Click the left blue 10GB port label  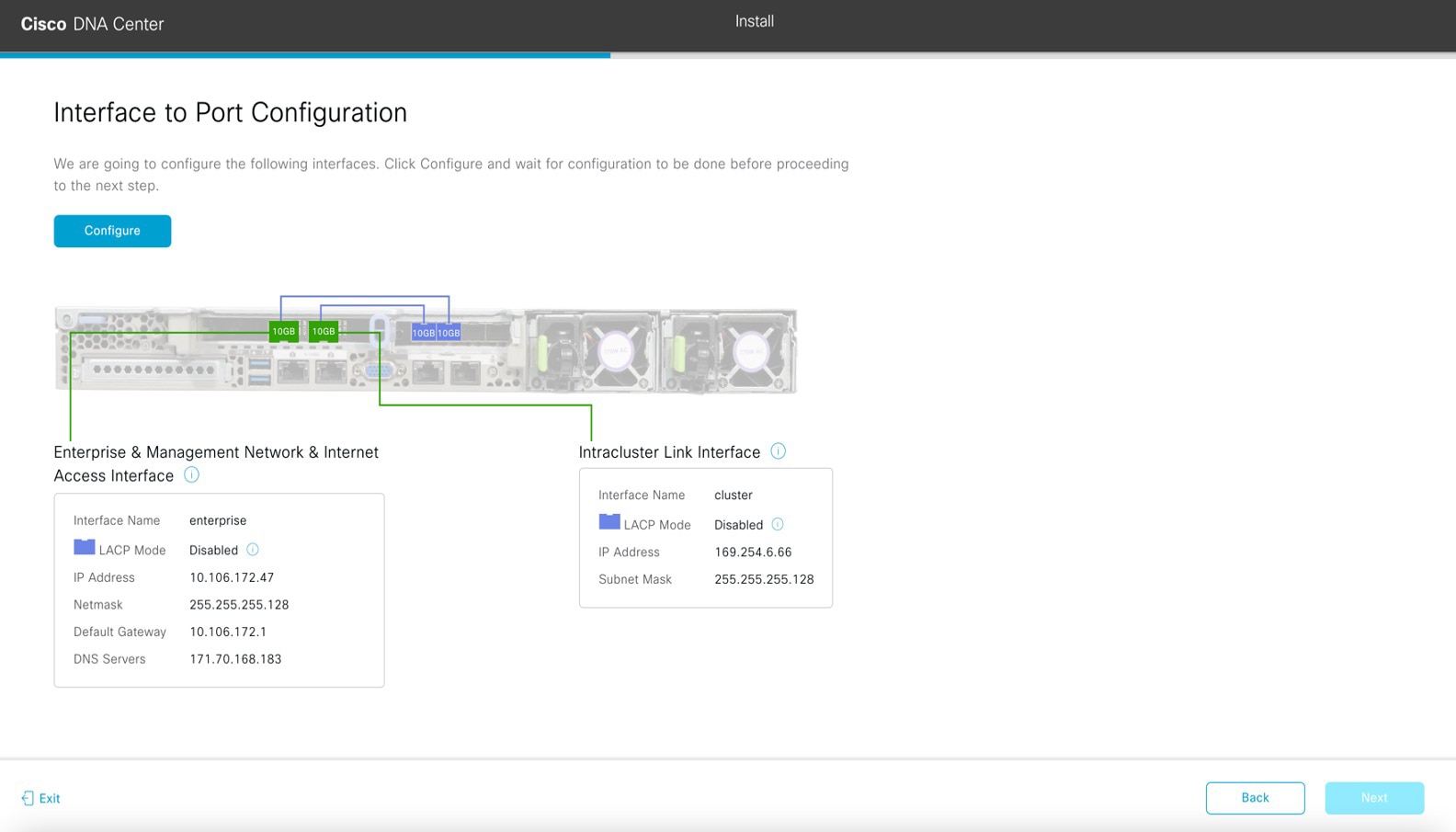point(424,333)
